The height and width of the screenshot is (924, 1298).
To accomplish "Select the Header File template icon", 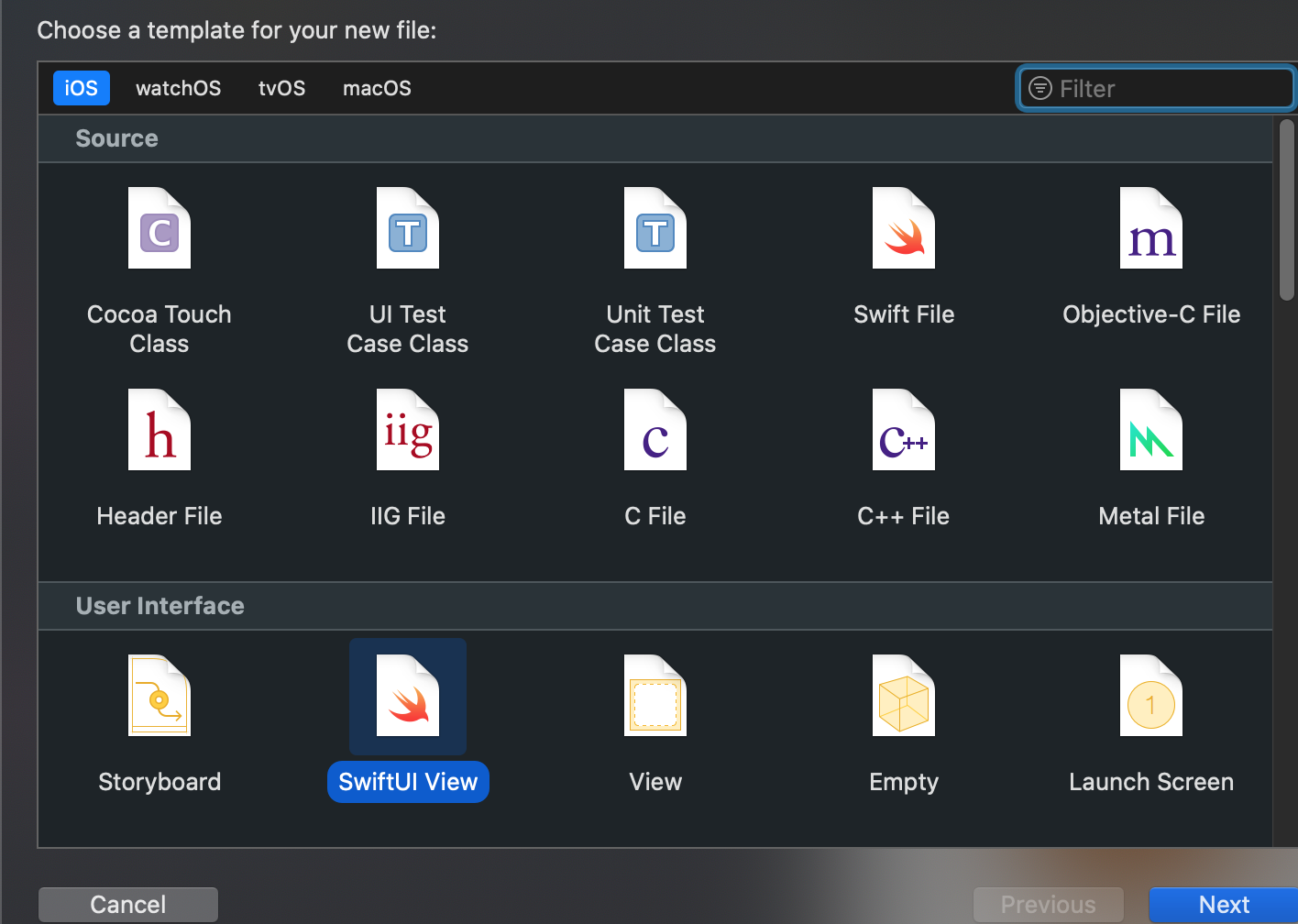I will point(159,430).
